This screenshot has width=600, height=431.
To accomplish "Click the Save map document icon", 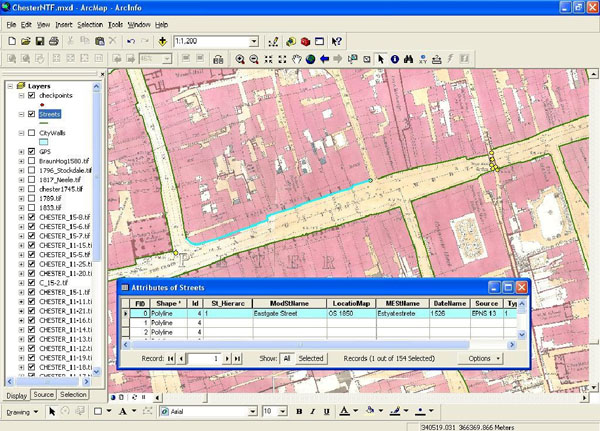I will (40, 42).
